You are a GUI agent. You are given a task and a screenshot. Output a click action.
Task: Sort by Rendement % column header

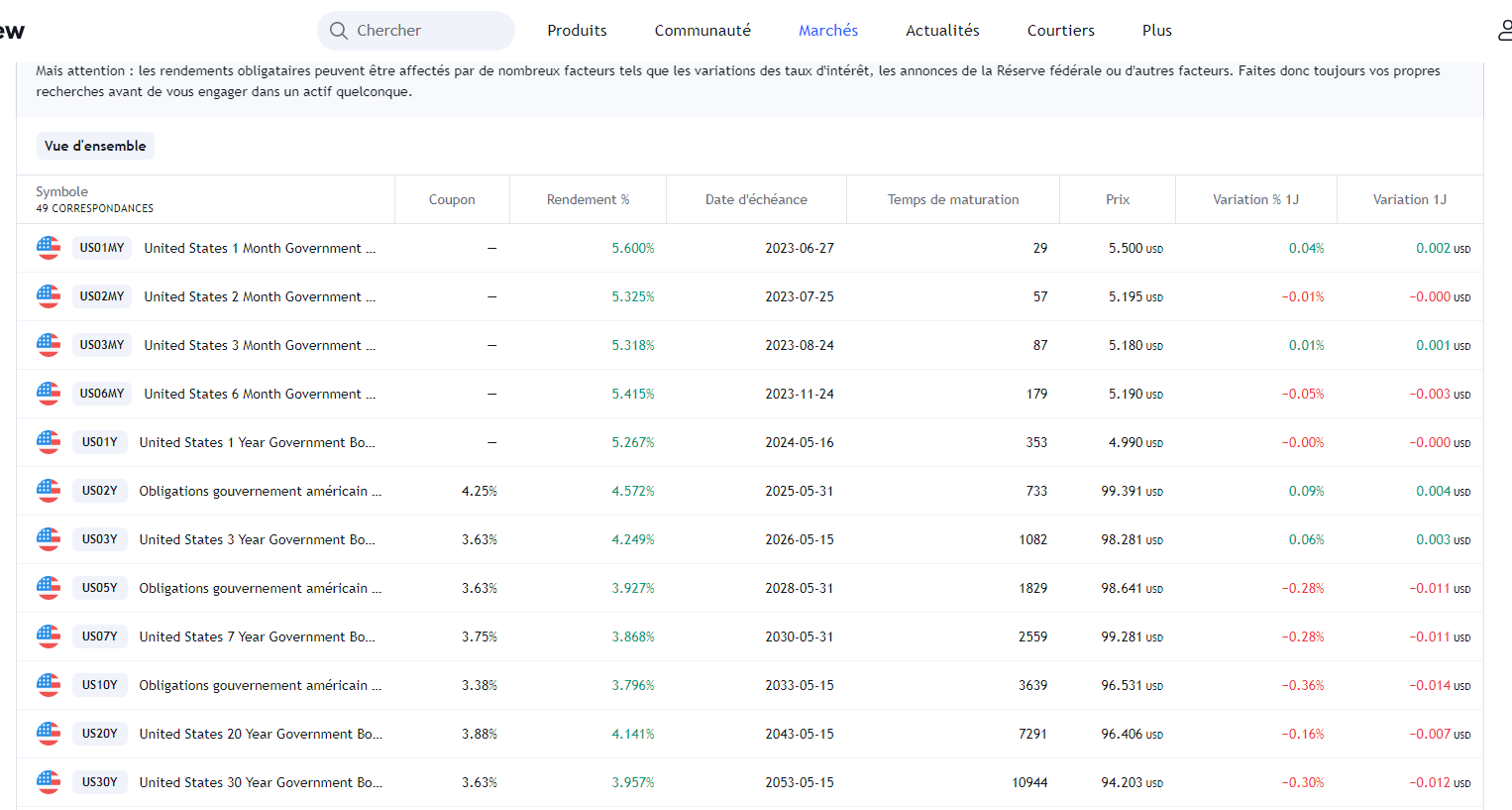pos(588,199)
